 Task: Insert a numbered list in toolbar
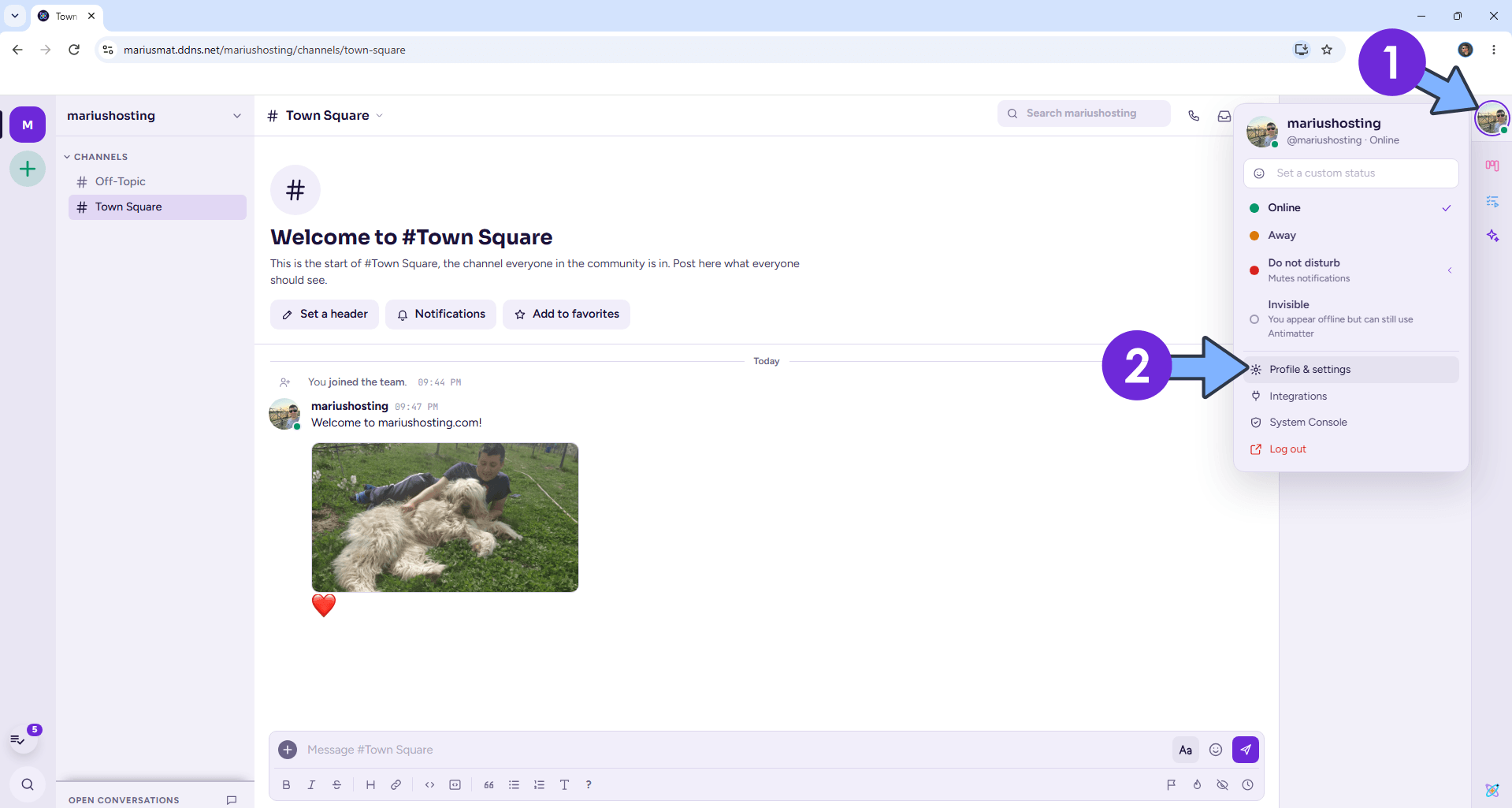click(x=539, y=784)
